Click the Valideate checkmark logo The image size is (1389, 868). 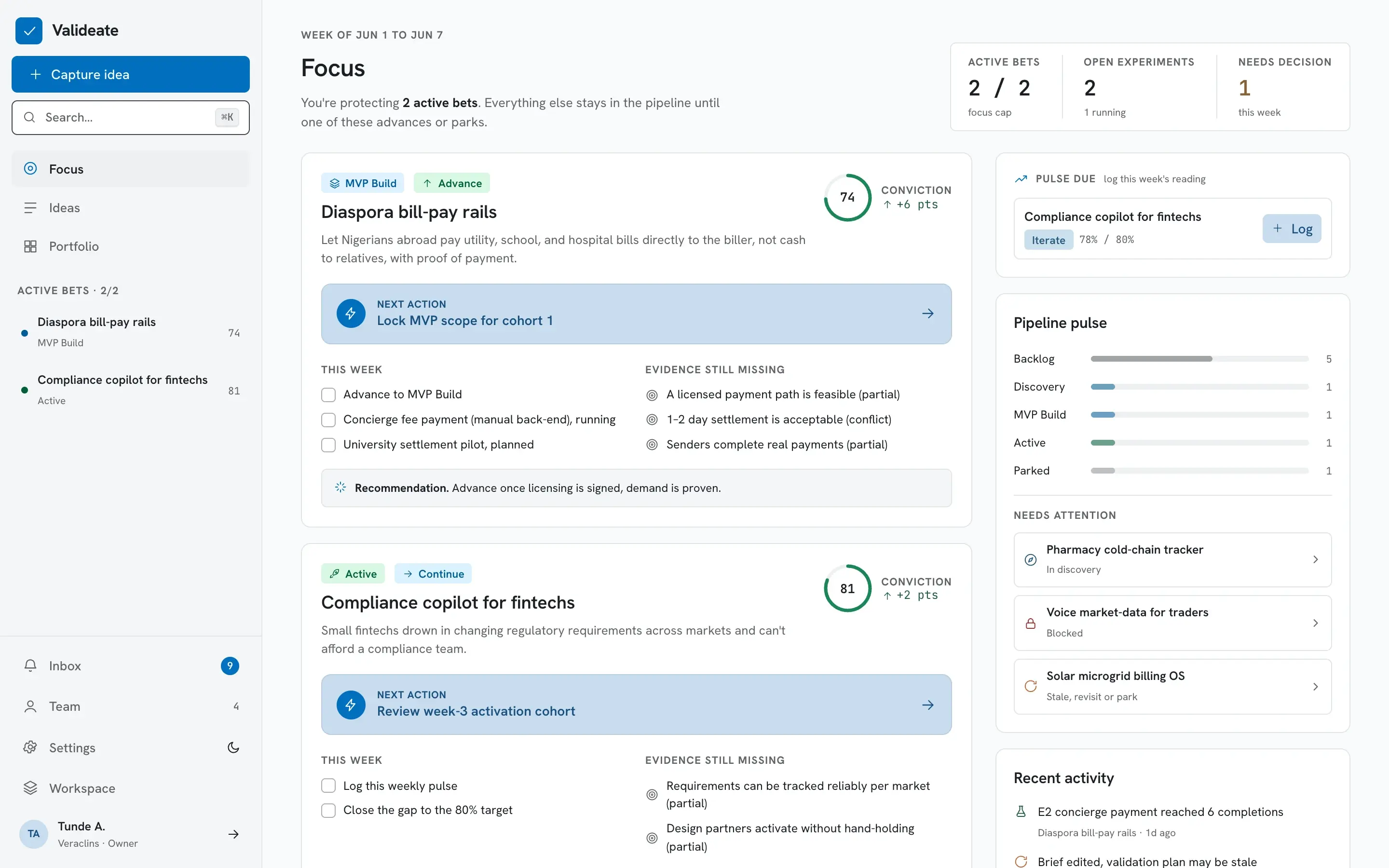(x=29, y=30)
